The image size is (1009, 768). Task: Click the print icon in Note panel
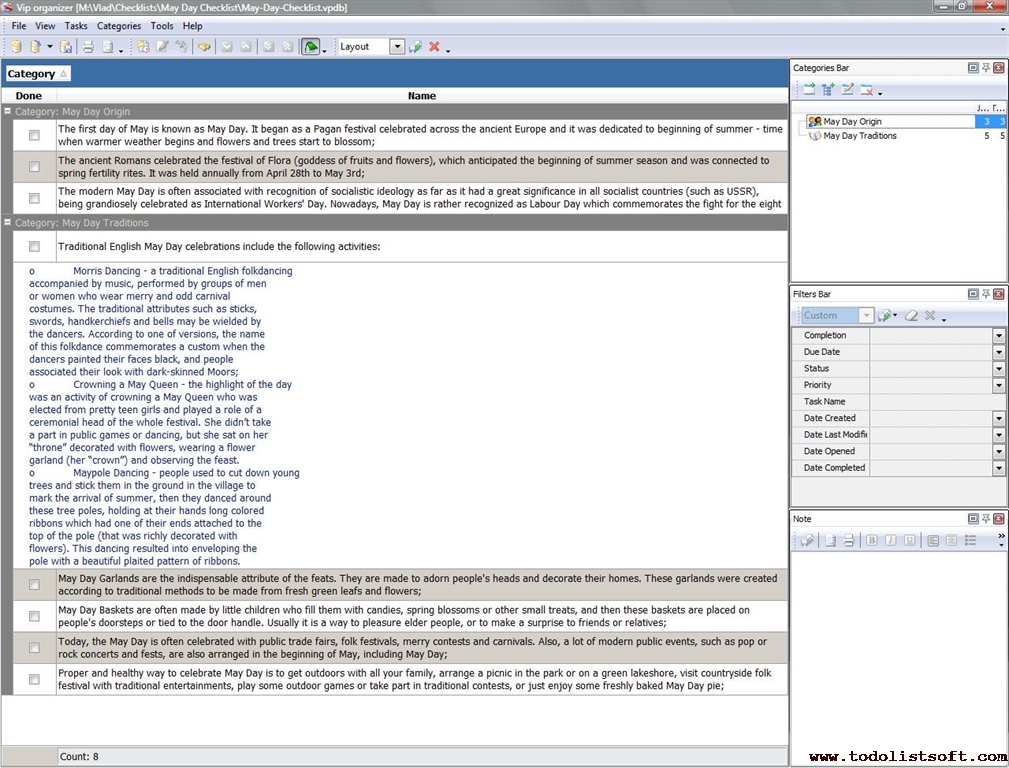[x=848, y=541]
